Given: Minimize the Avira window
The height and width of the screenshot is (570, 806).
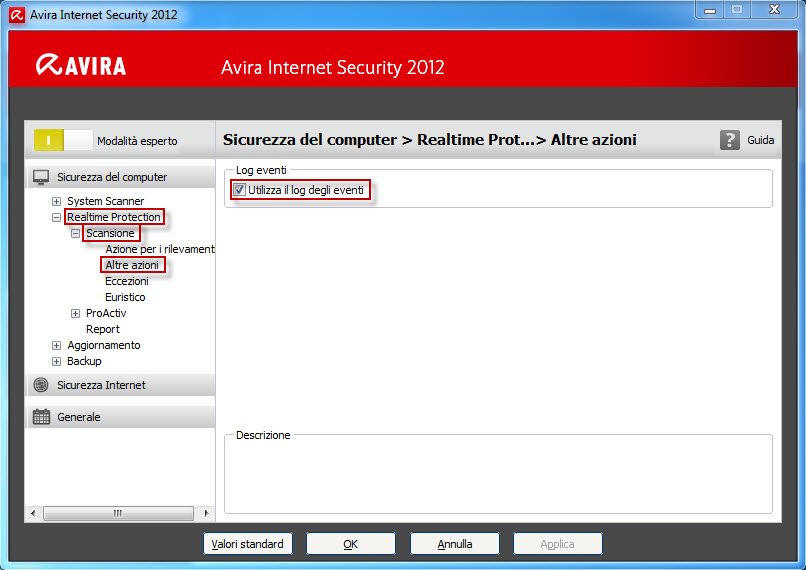Looking at the screenshot, I should (710, 10).
